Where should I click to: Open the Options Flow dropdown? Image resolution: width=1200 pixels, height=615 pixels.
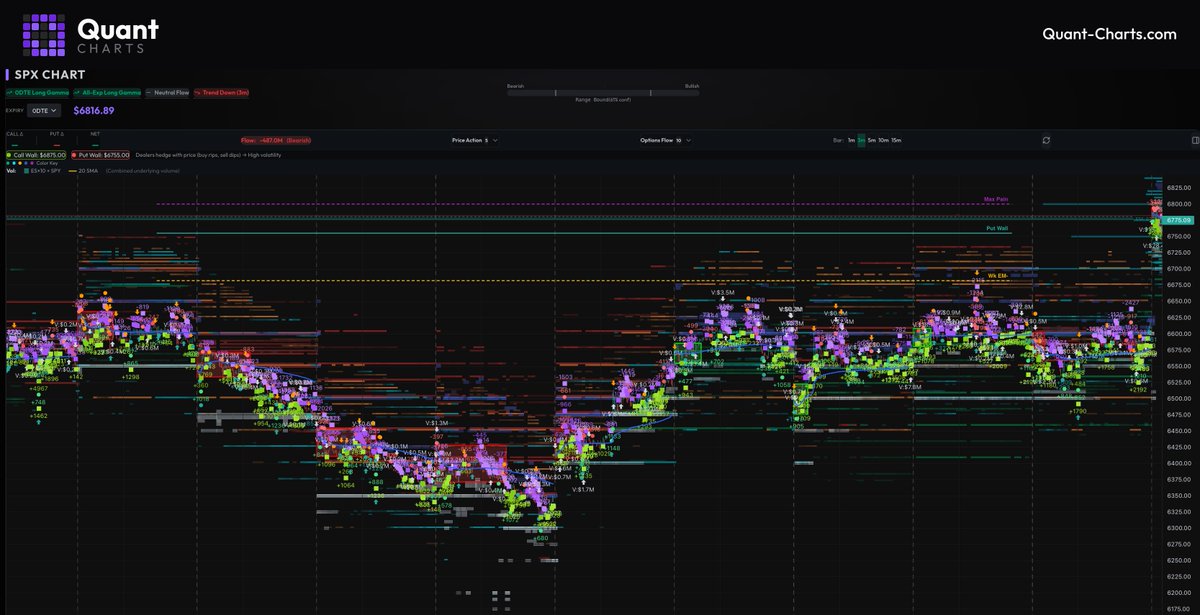pos(665,140)
